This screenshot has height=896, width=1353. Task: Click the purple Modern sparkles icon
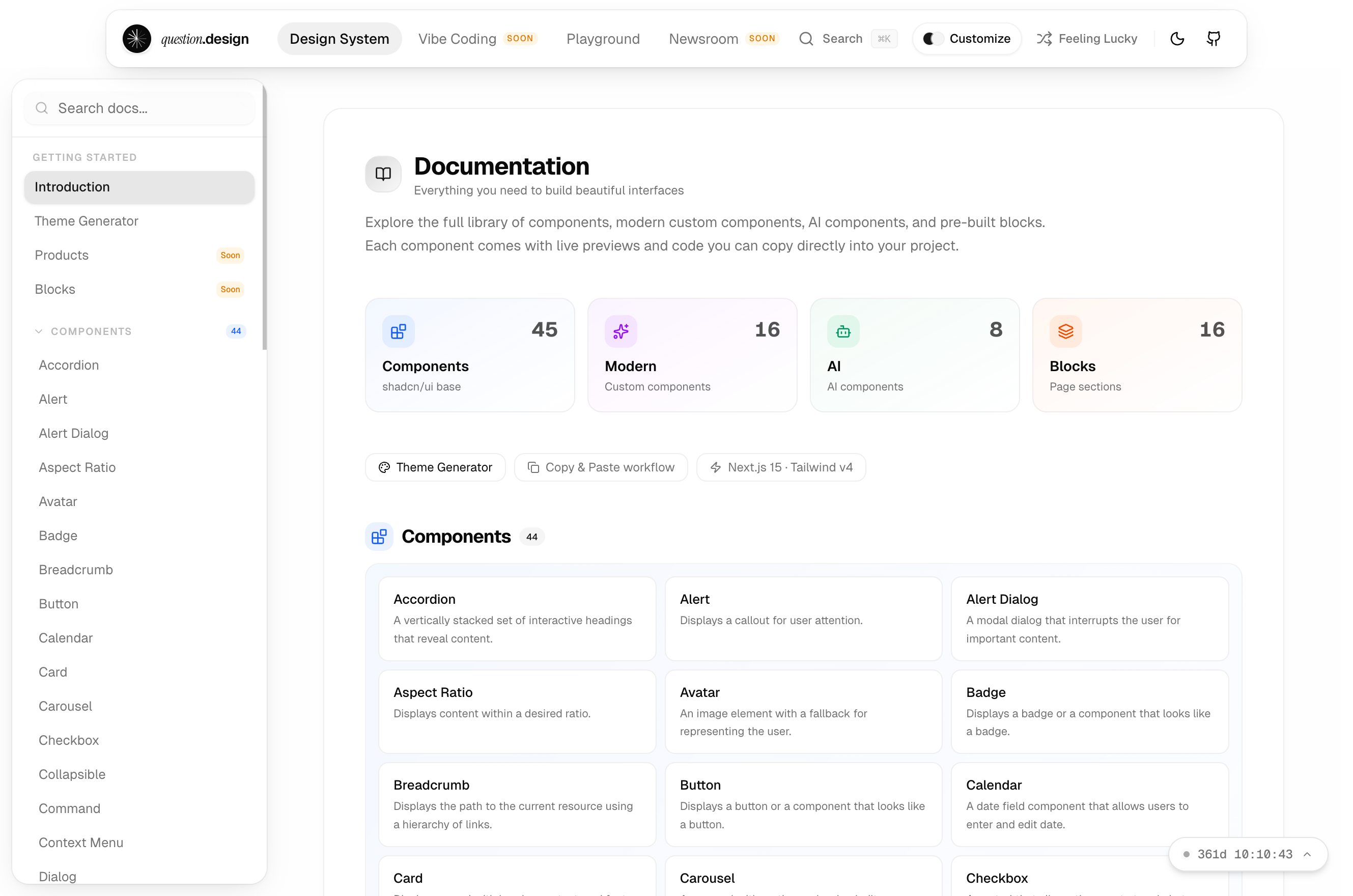click(x=621, y=331)
